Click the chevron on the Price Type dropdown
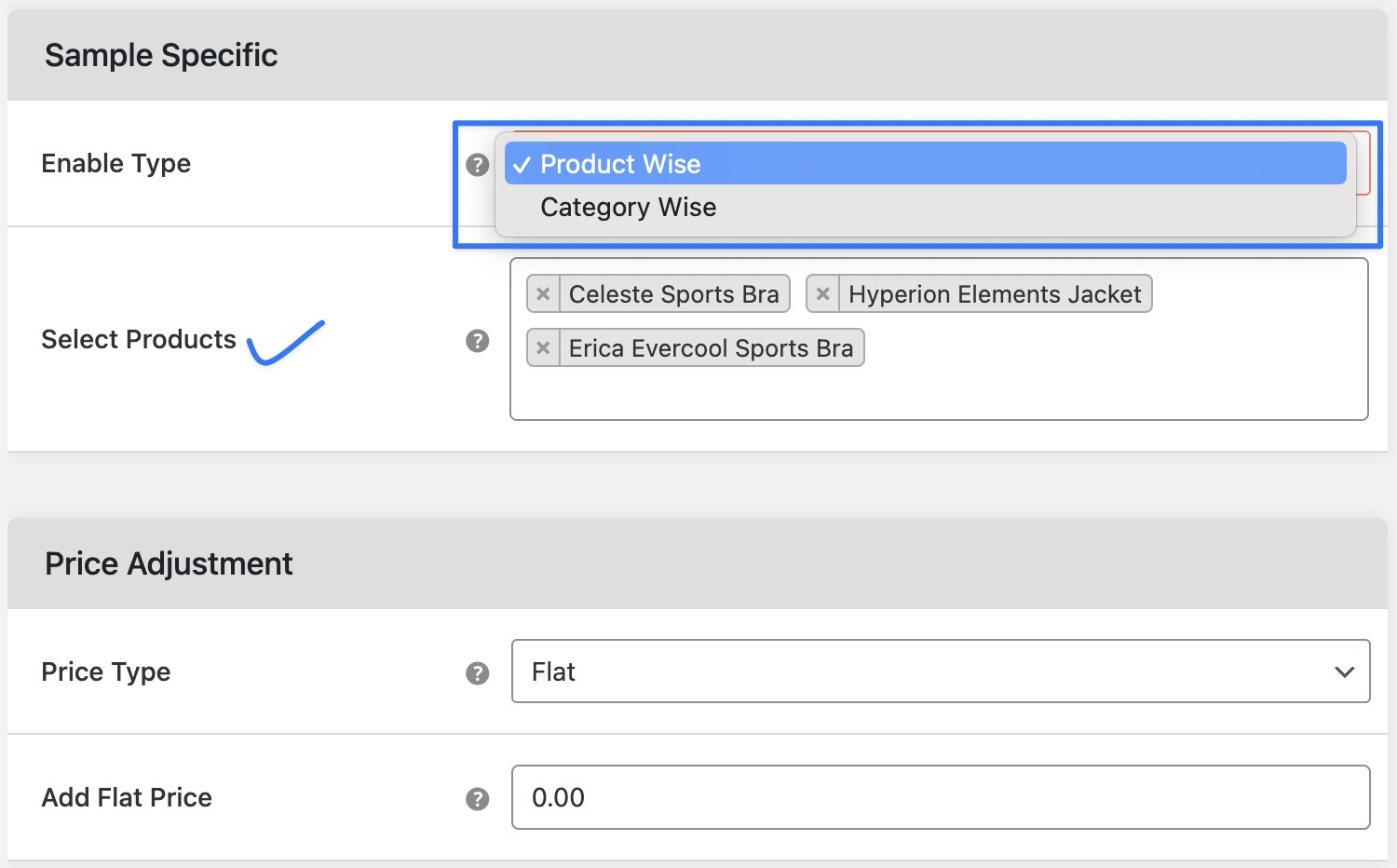The image size is (1397, 868). (1342, 671)
